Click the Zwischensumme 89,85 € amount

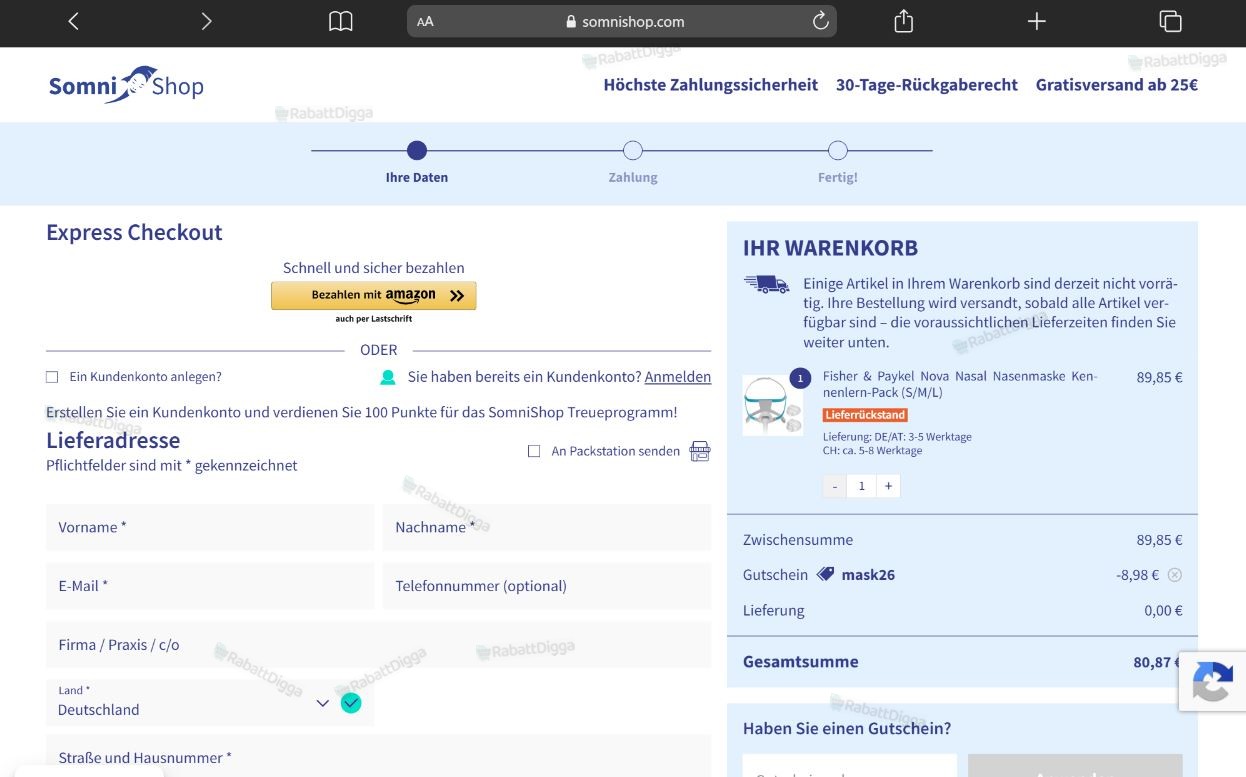click(x=1159, y=540)
